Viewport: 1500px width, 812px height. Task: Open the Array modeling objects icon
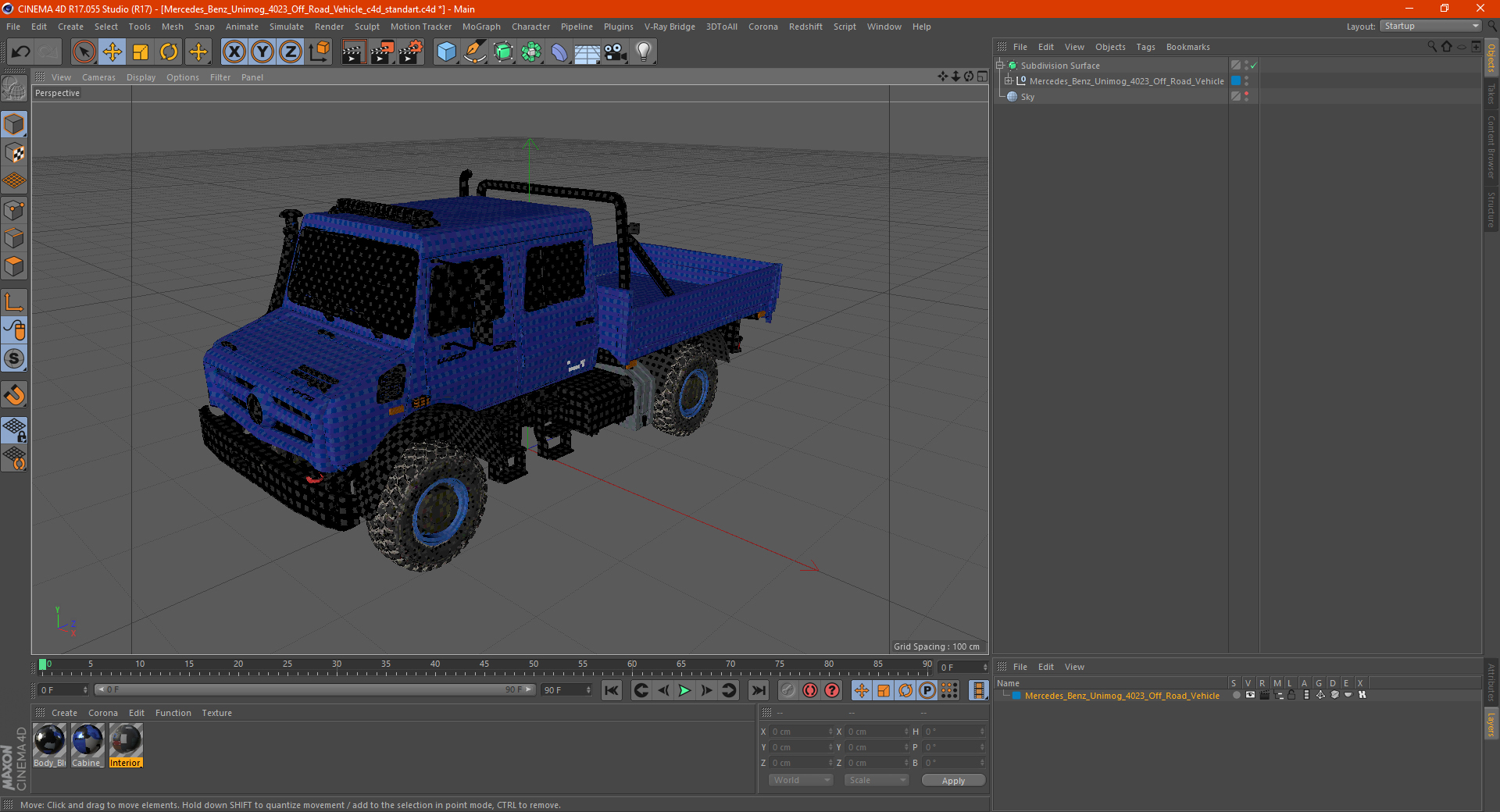531,52
